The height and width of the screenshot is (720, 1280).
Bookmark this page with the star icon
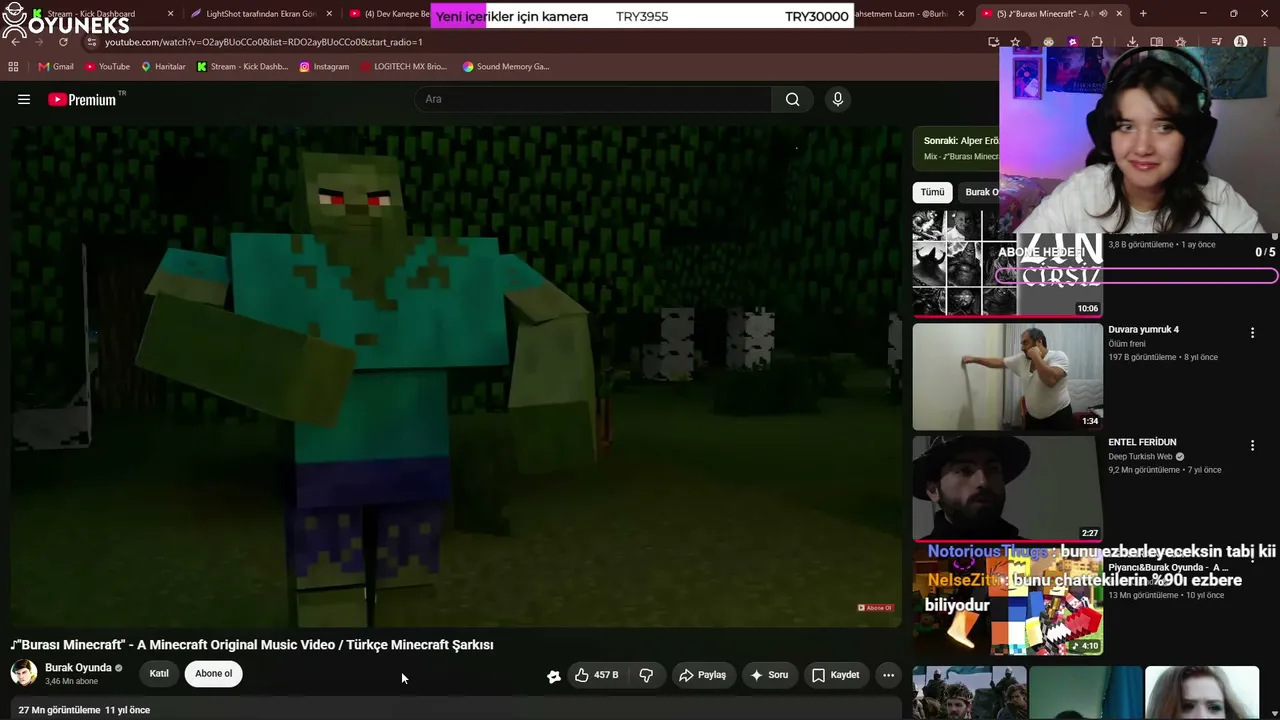(x=1015, y=42)
